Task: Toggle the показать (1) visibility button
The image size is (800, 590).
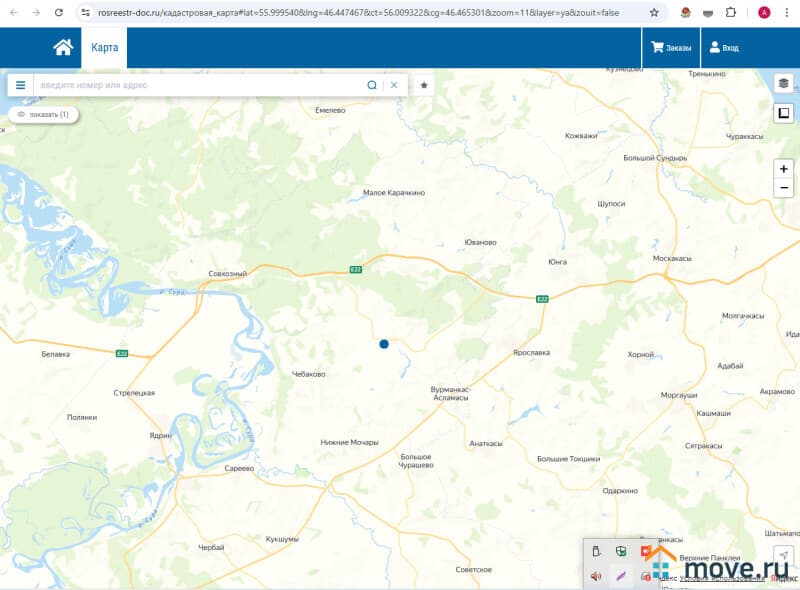Action: 43,114
